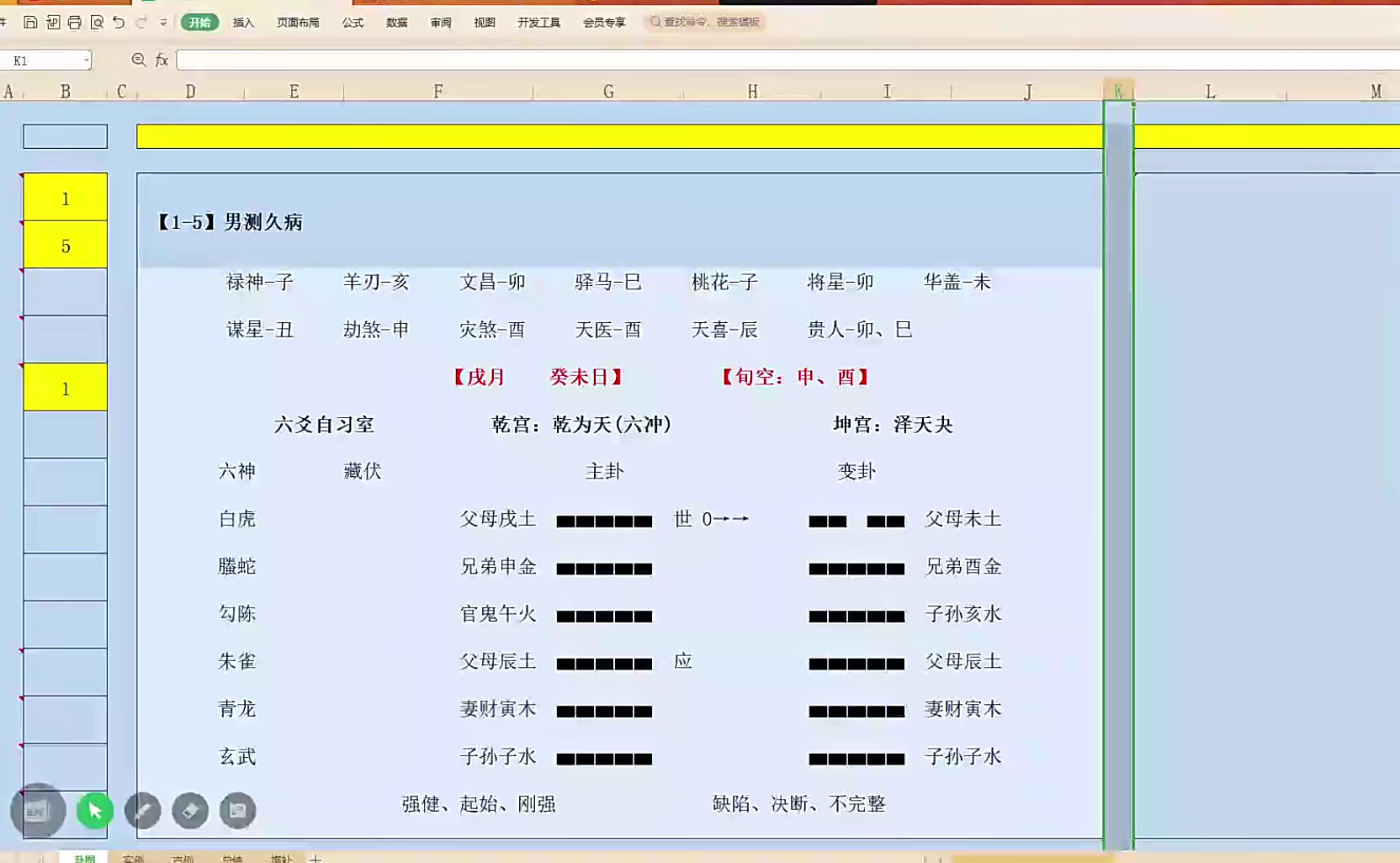The width and height of the screenshot is (1400, 863).
Task: Click the 会员专享 (Member Exclusive) tab
Action: pos(604,23)
